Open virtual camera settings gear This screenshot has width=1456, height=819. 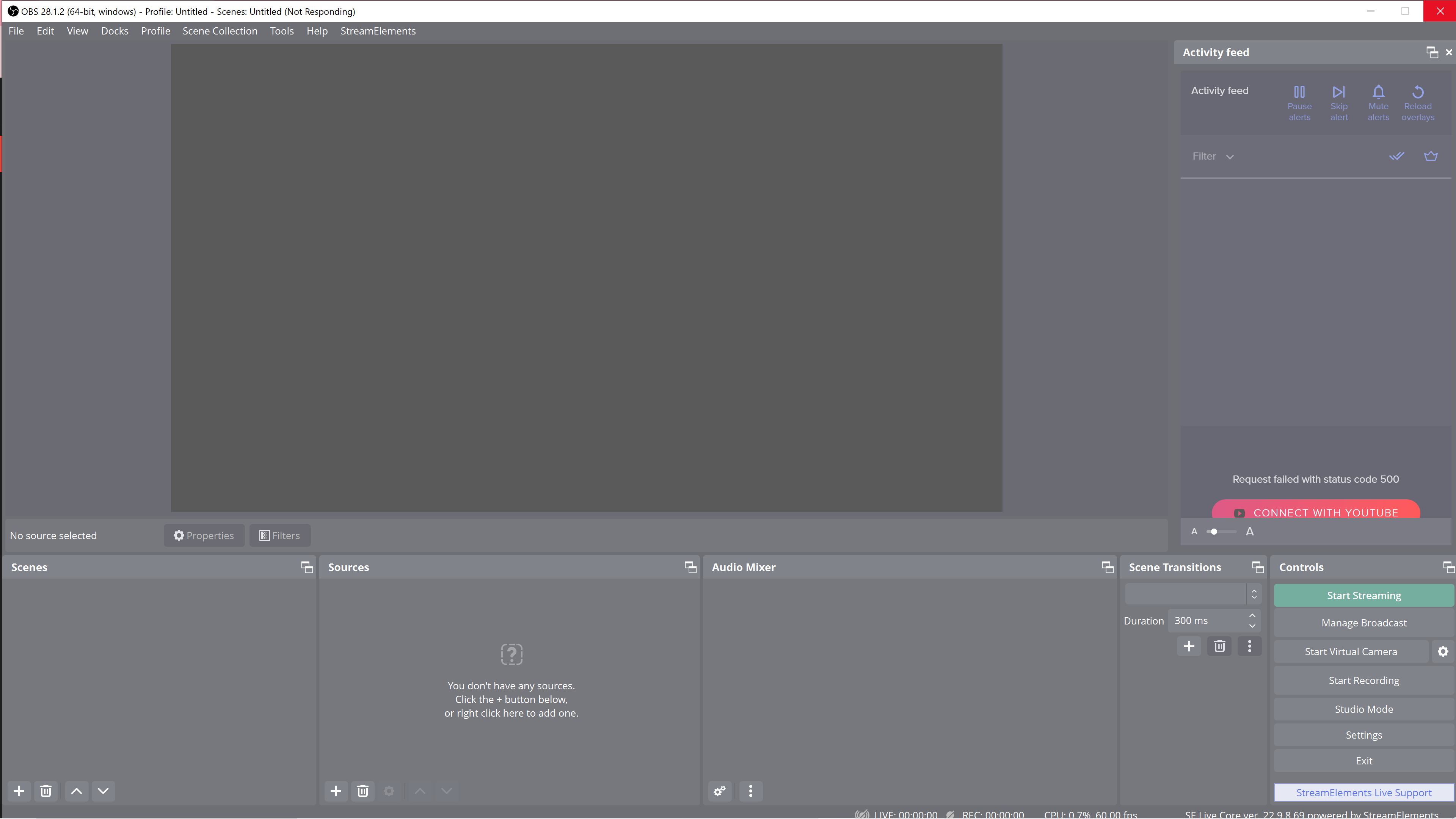[x=1443, y=652]
